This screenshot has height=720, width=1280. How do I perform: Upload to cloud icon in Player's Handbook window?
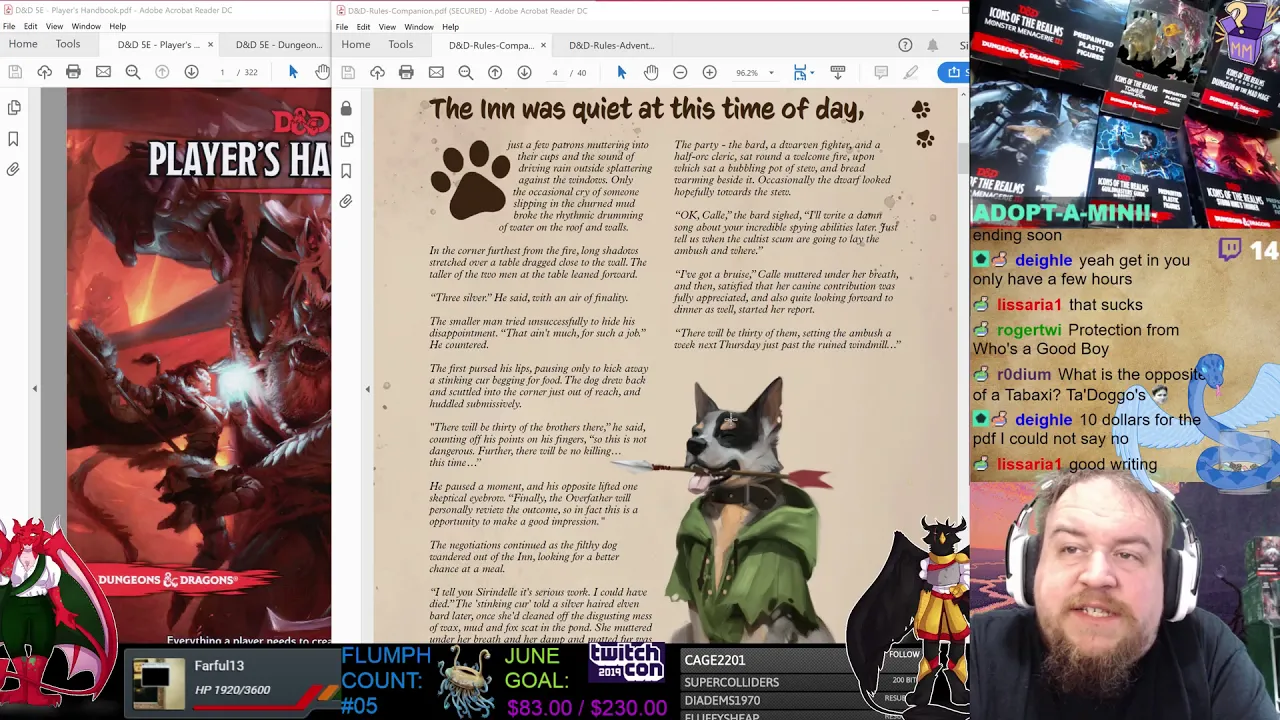[x=44, y=72]
